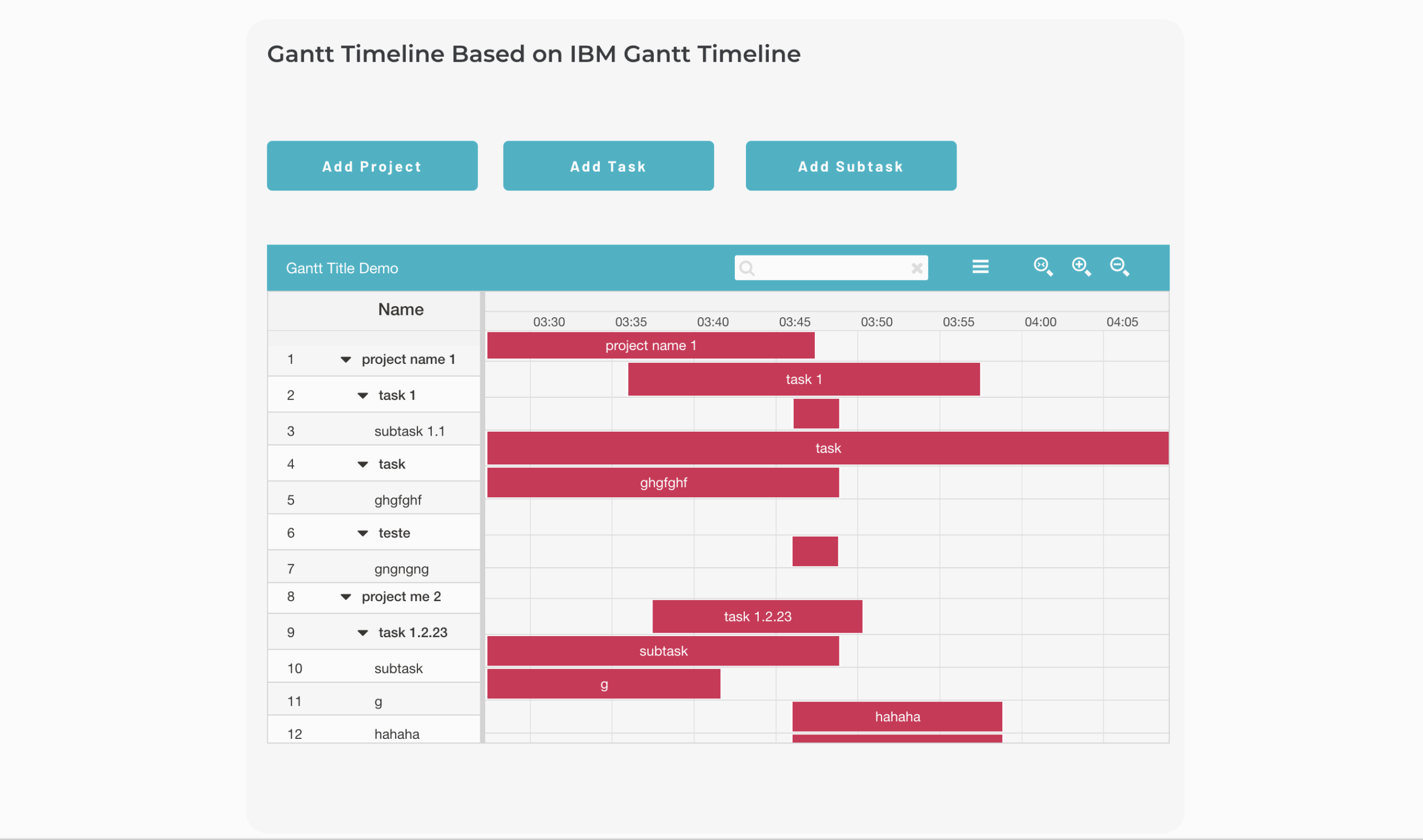The image size is (1423, 840).
Task: Collapse the project name 1 row
Action: click(345, 360)
